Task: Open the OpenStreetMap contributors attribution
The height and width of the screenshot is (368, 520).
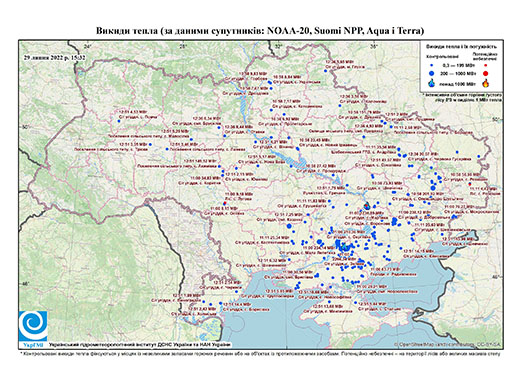Action: point(447,344)
